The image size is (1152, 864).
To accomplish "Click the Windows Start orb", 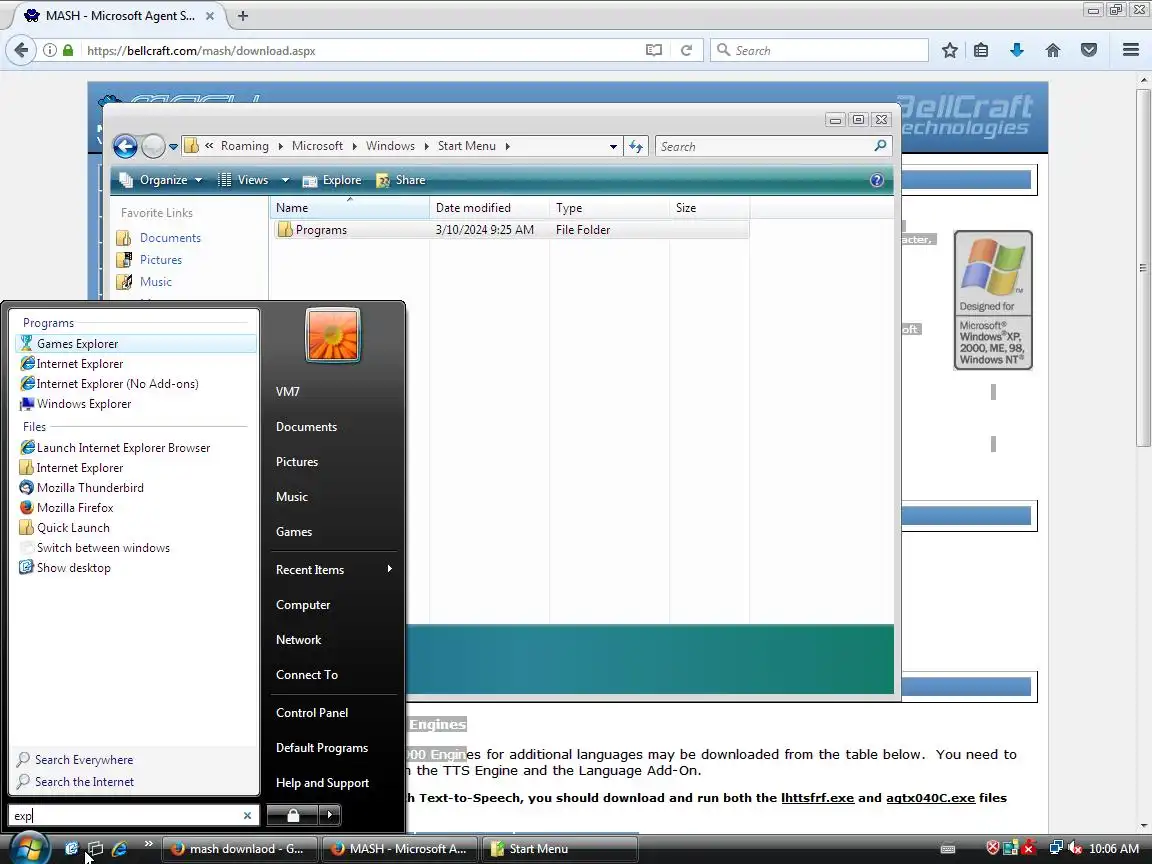I will [x=29, y=849].
